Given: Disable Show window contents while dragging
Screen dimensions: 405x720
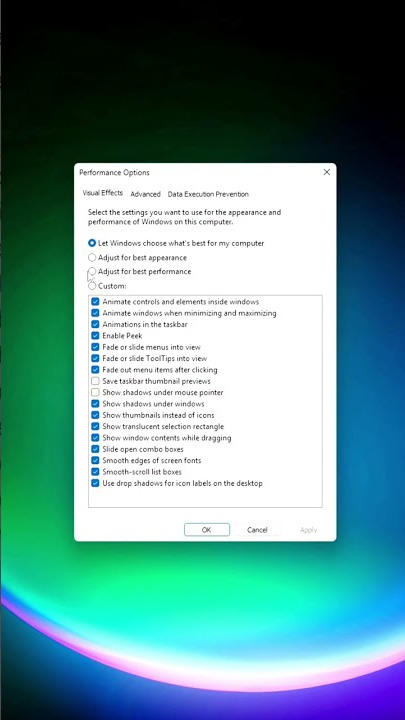Looking at the screenshot, I should pos(95,438).
